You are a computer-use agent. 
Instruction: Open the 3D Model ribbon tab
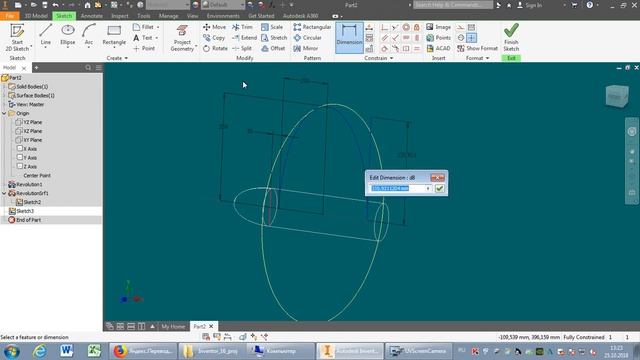pyautogui.click(x=36, y=16)
